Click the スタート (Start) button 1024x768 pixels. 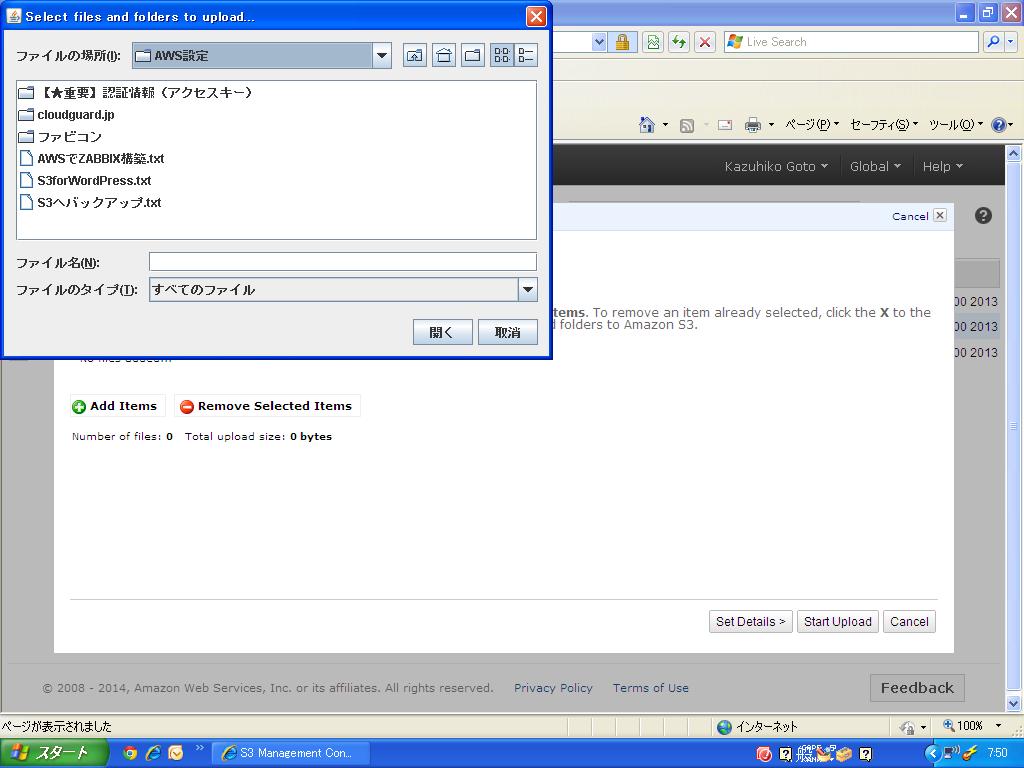(54, 753)
